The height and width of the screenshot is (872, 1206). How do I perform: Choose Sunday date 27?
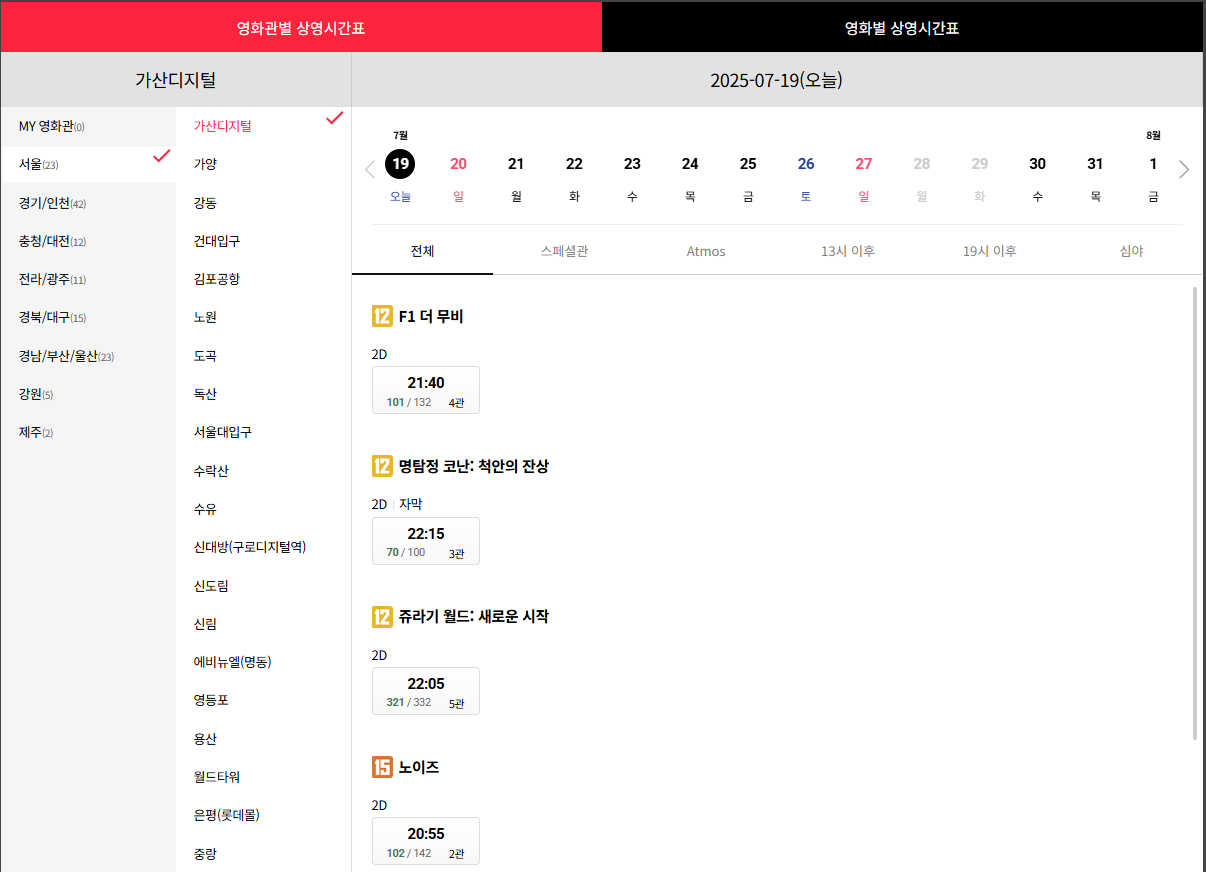point(864,164)
